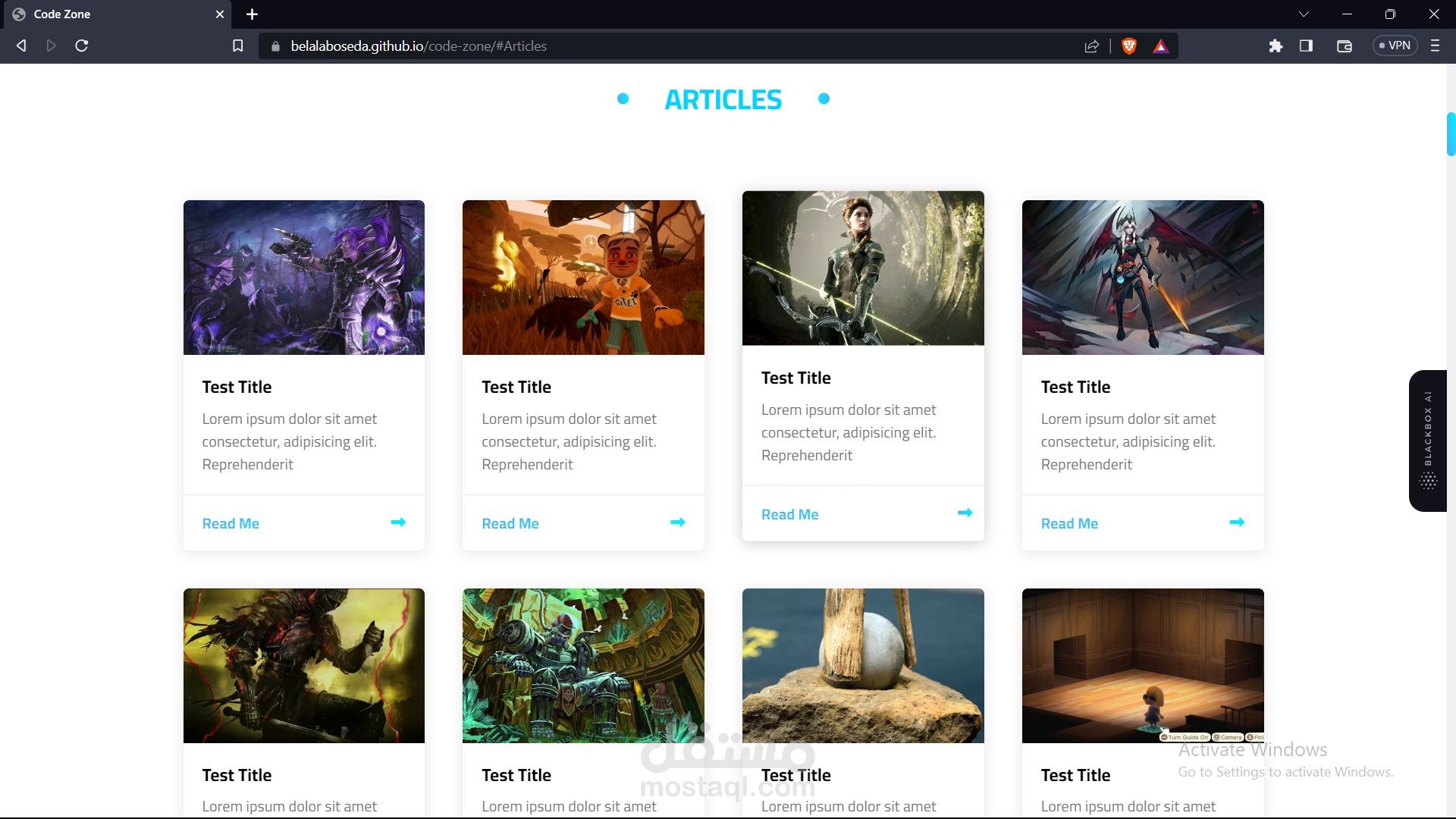Open the dark armored knight thumbnail

[x=304, y=666]
